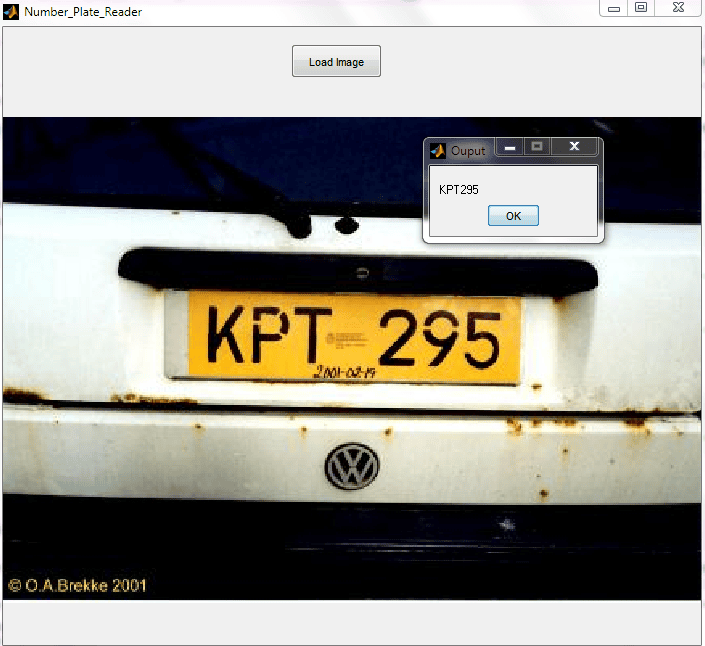Minimize the Number_Plate_Reader window
Image resolution: width=705 pixels, height=646 pixels.
tap(614, 8)
